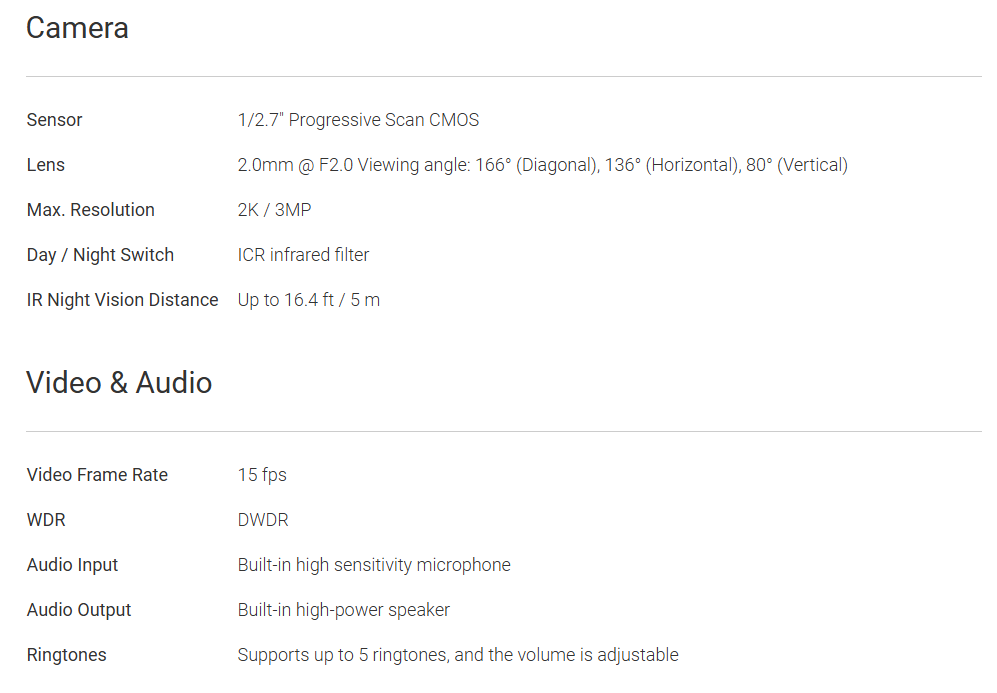Click the Video & Audio section heading
The height and width of the screenshot is (693, 997).
coord(119,383)
